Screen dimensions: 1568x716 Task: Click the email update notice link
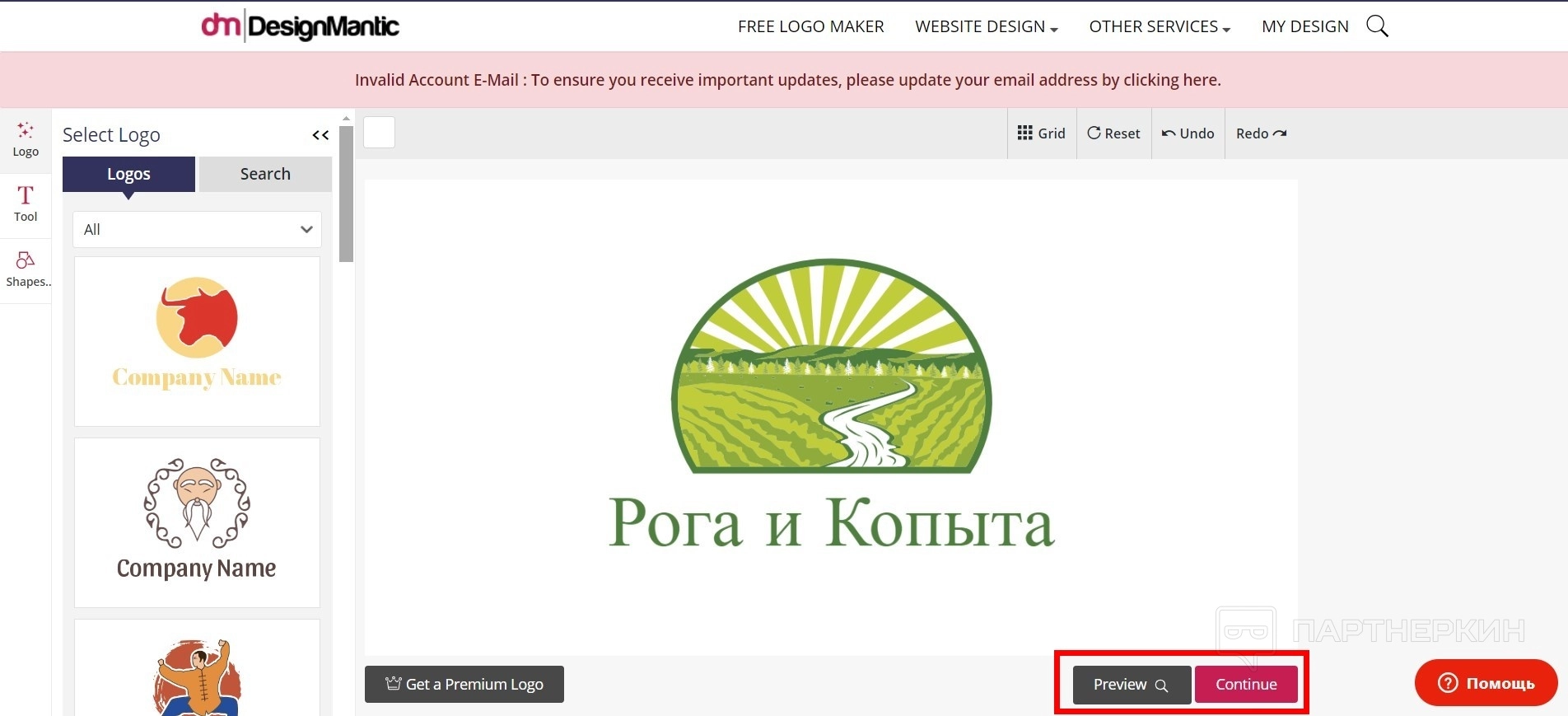pos(788,80)
